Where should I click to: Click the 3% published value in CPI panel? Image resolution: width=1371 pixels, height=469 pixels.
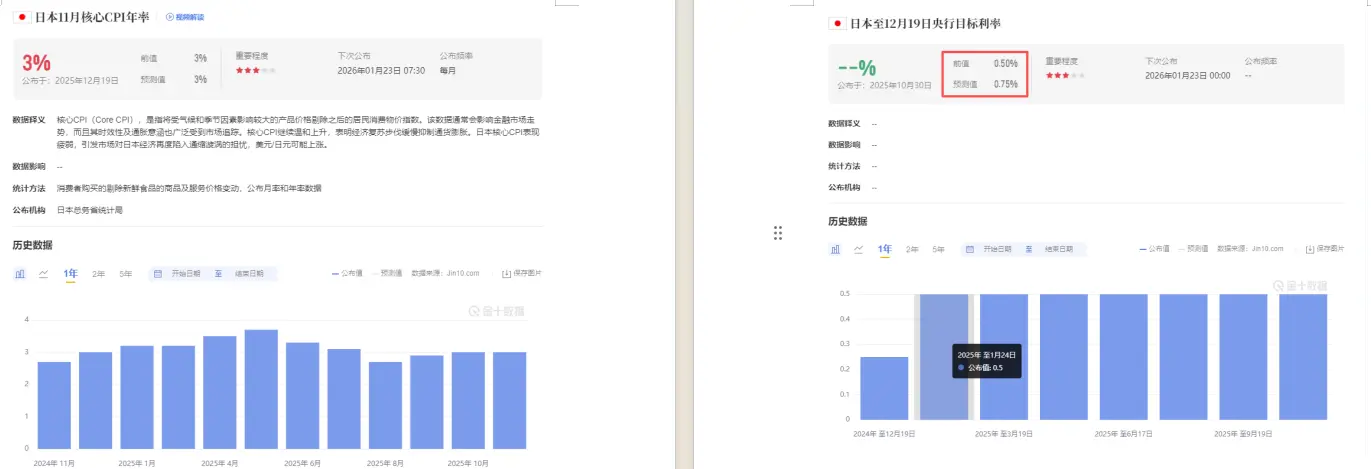coord(36,63)
